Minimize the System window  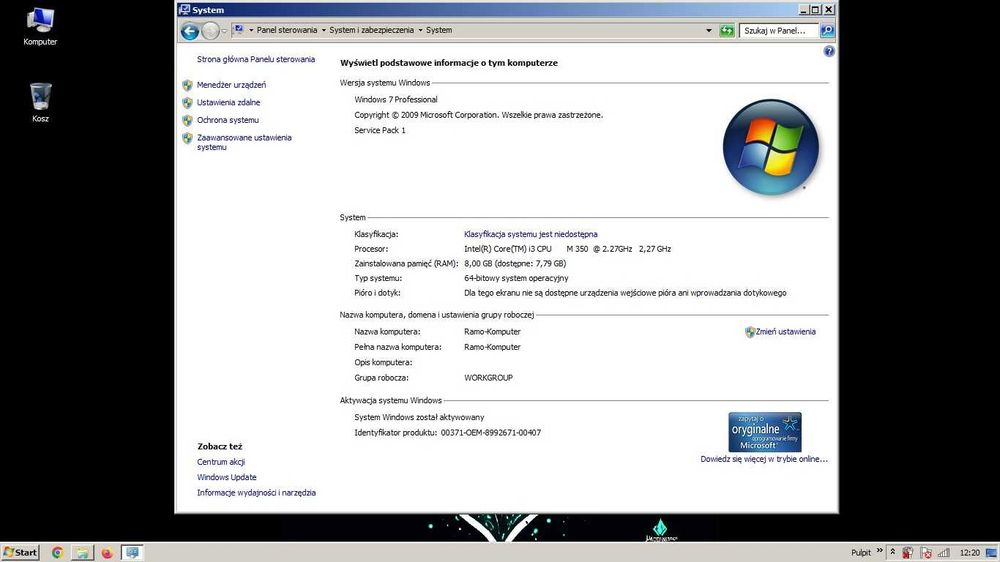[x=804, y=10]
